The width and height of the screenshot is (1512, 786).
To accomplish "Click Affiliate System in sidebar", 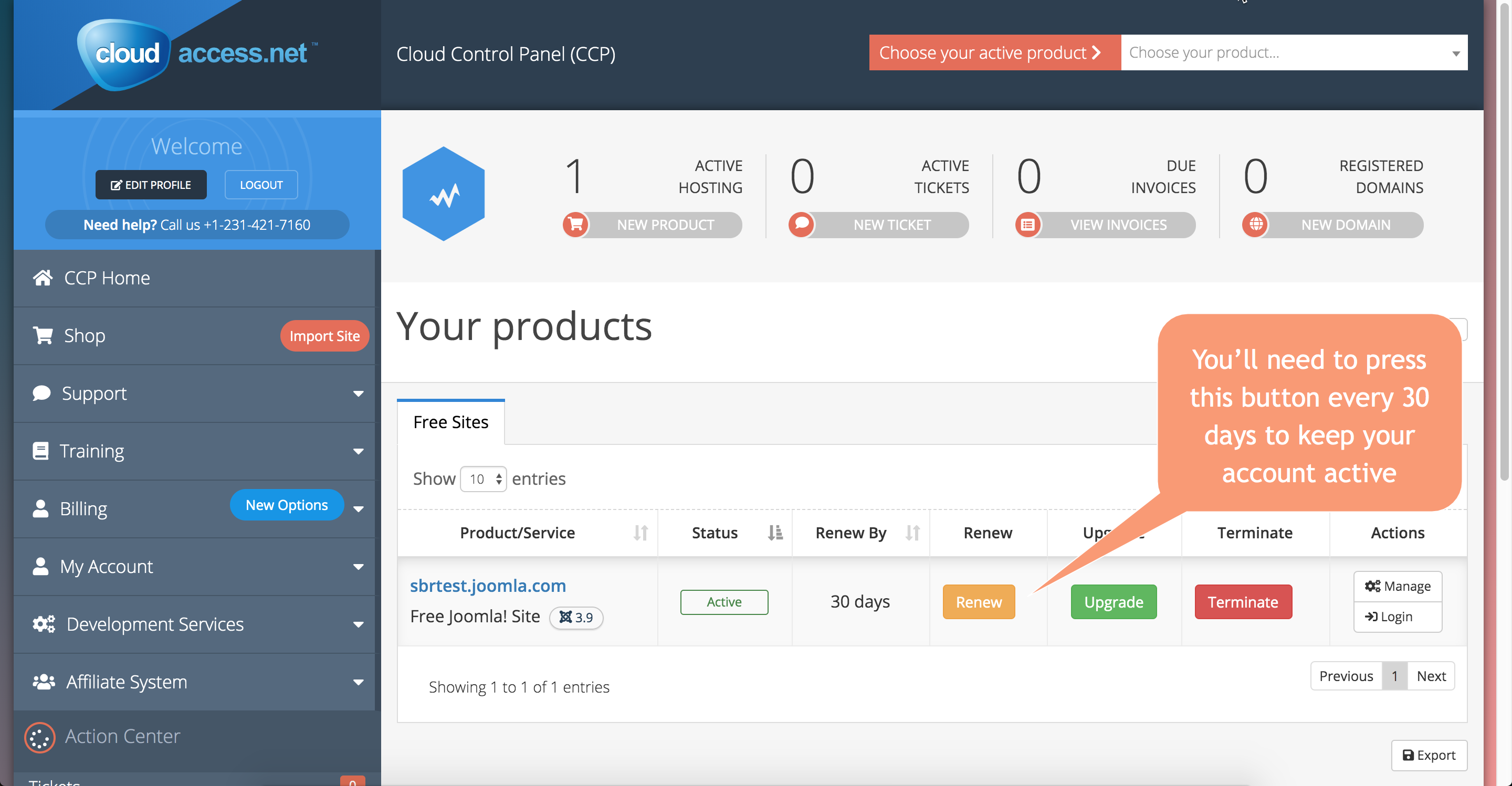I will tap(126, 682).
